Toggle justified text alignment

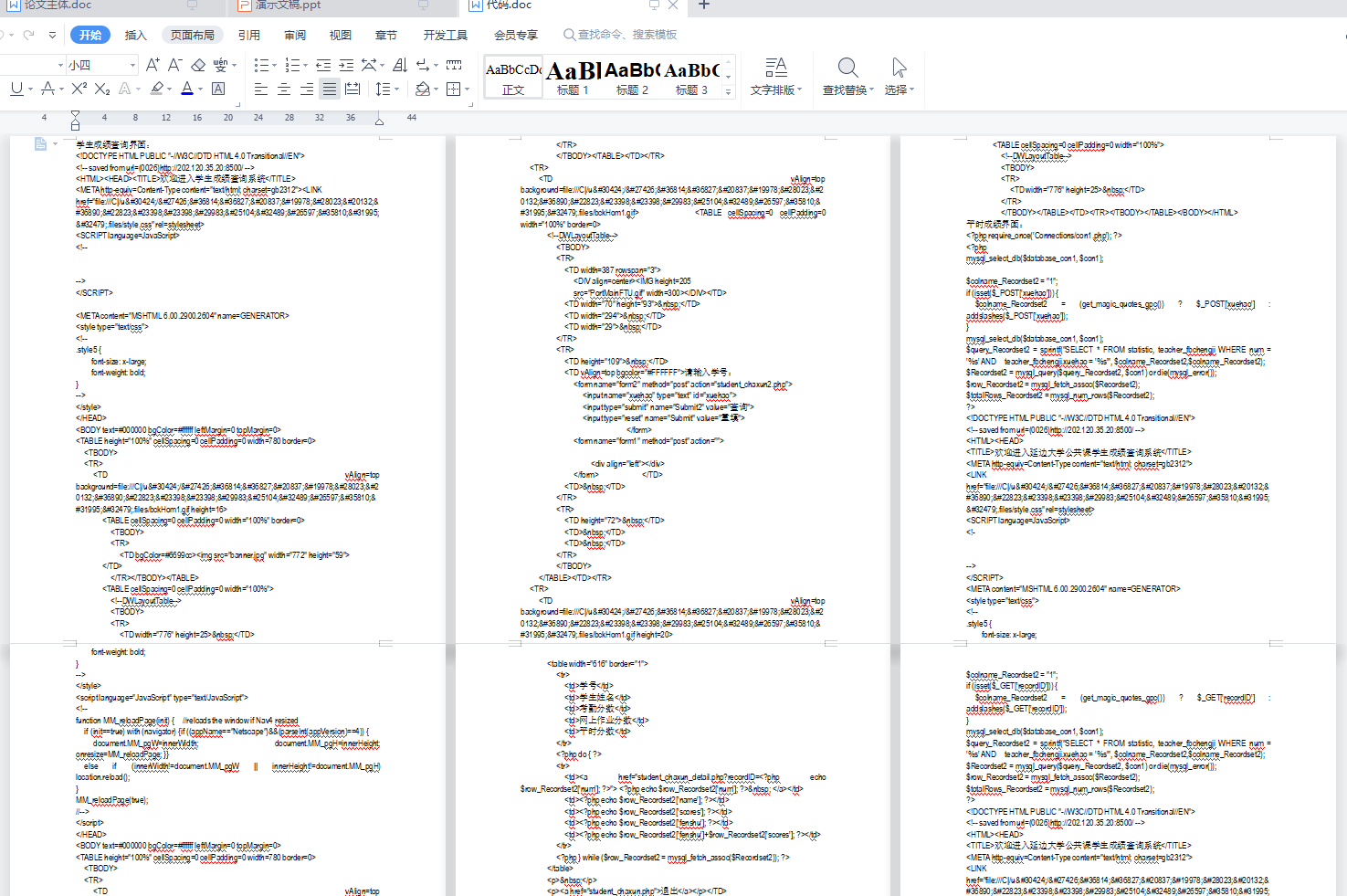(x=330, y=89)
